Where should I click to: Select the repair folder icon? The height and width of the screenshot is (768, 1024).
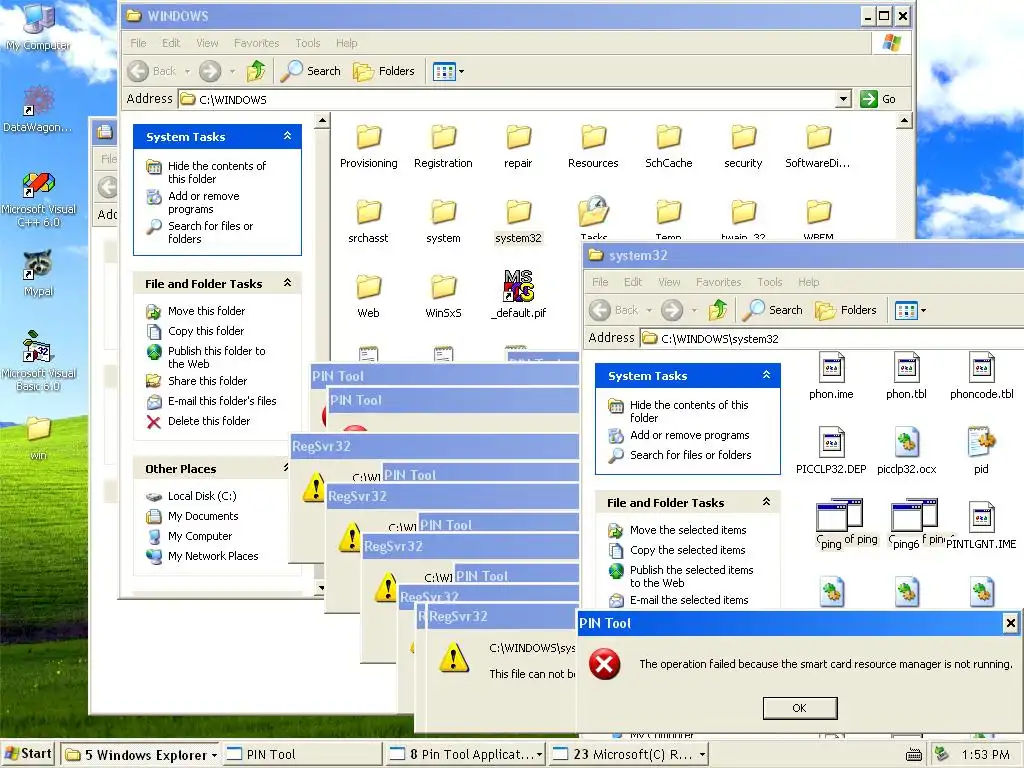(519, 137)
